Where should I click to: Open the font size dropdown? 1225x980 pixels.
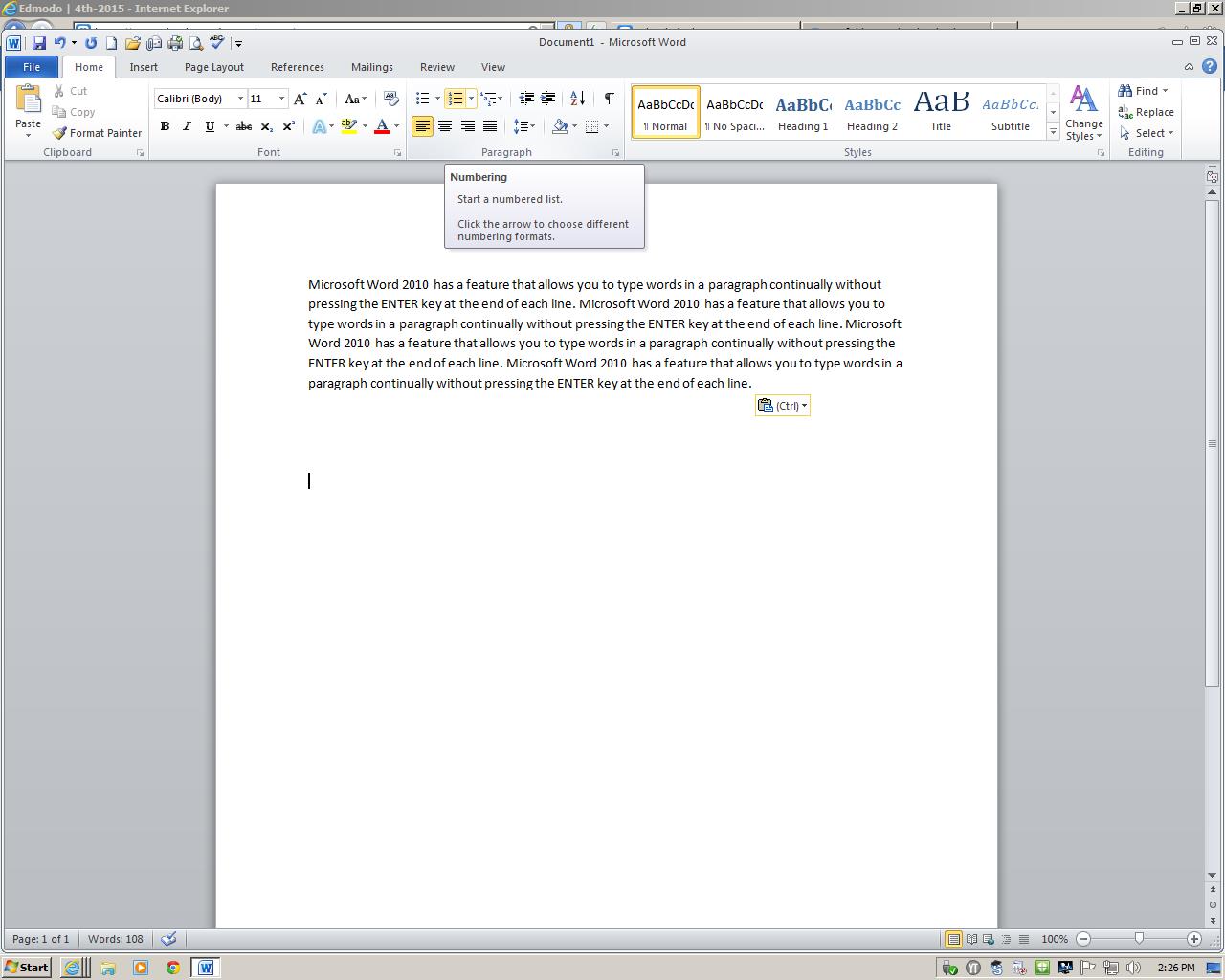pos(281,99)
